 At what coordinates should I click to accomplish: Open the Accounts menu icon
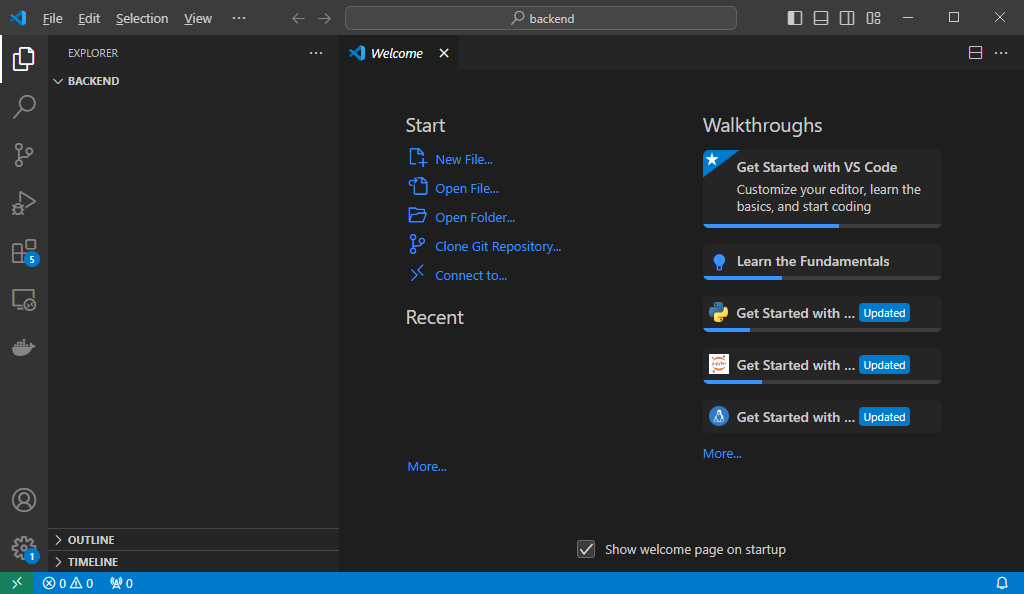24,500
